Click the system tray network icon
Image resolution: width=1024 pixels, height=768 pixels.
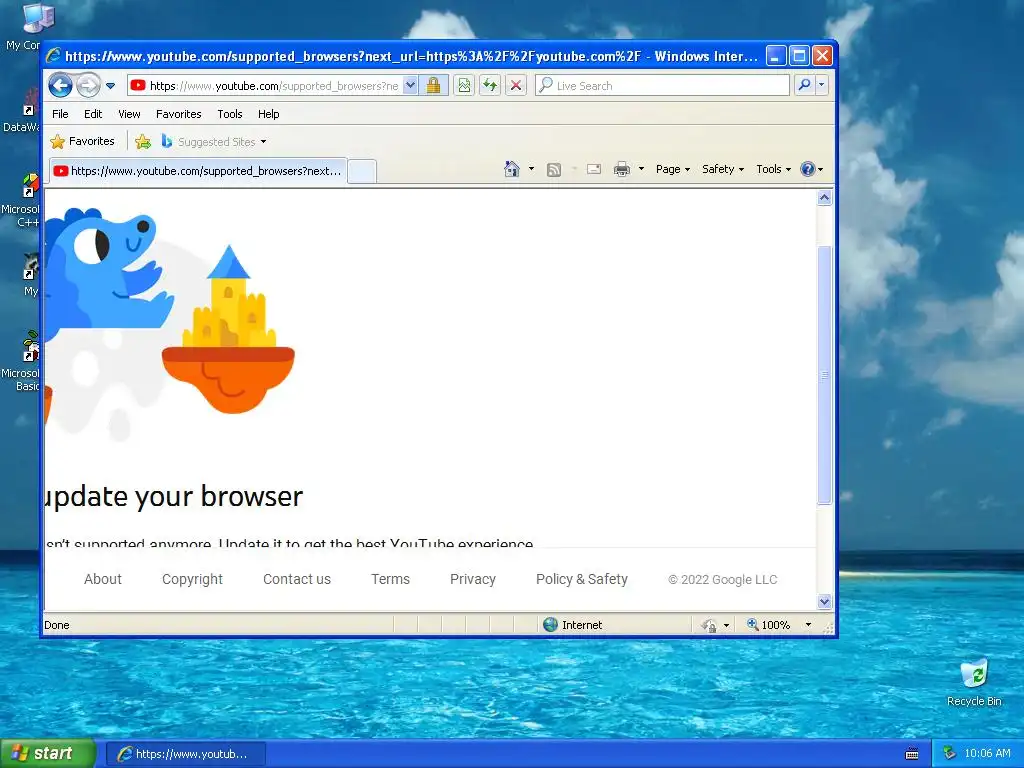point(950,754)
